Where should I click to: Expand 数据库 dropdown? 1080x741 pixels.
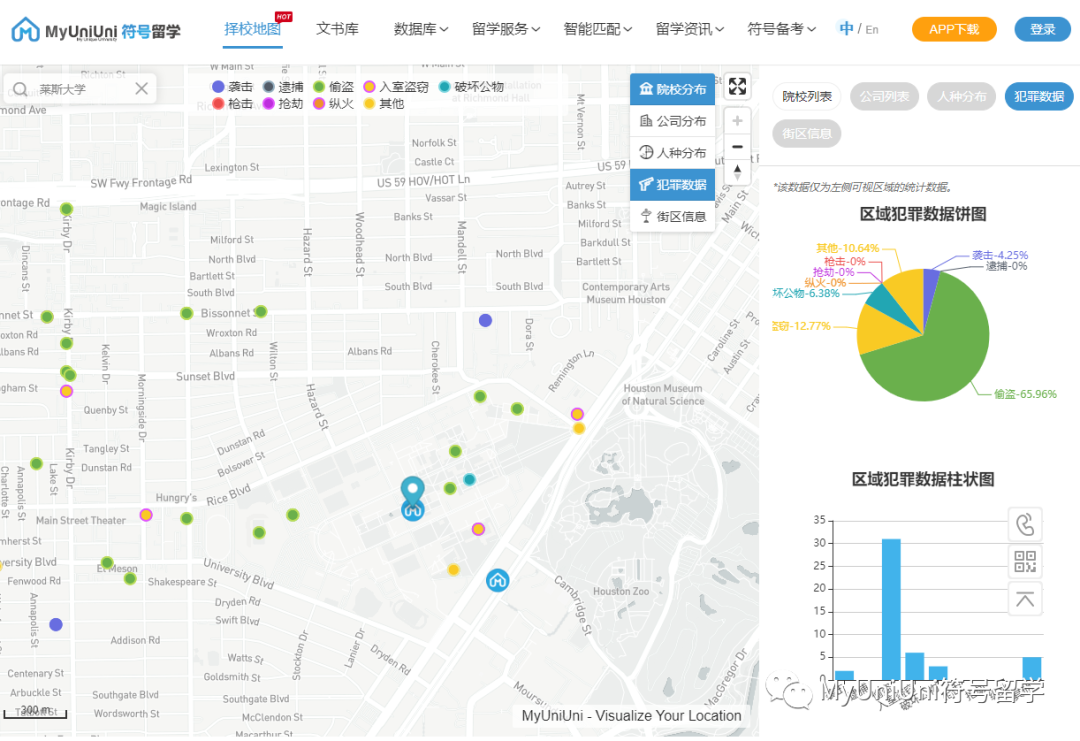pyautogui.click(x=421, y=29)
